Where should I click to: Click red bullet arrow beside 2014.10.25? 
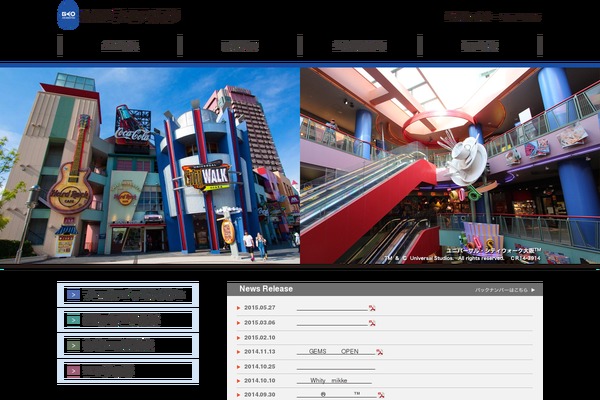(x=238, y=367)
